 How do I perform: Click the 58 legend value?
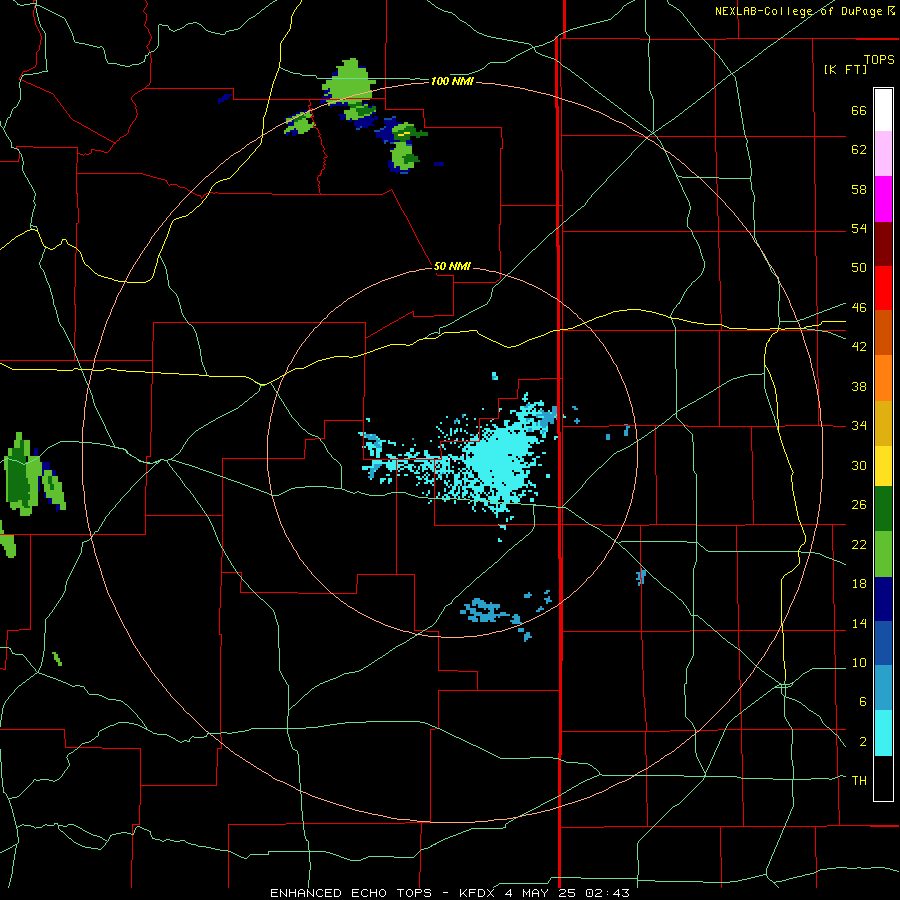[x=859, y=189]
